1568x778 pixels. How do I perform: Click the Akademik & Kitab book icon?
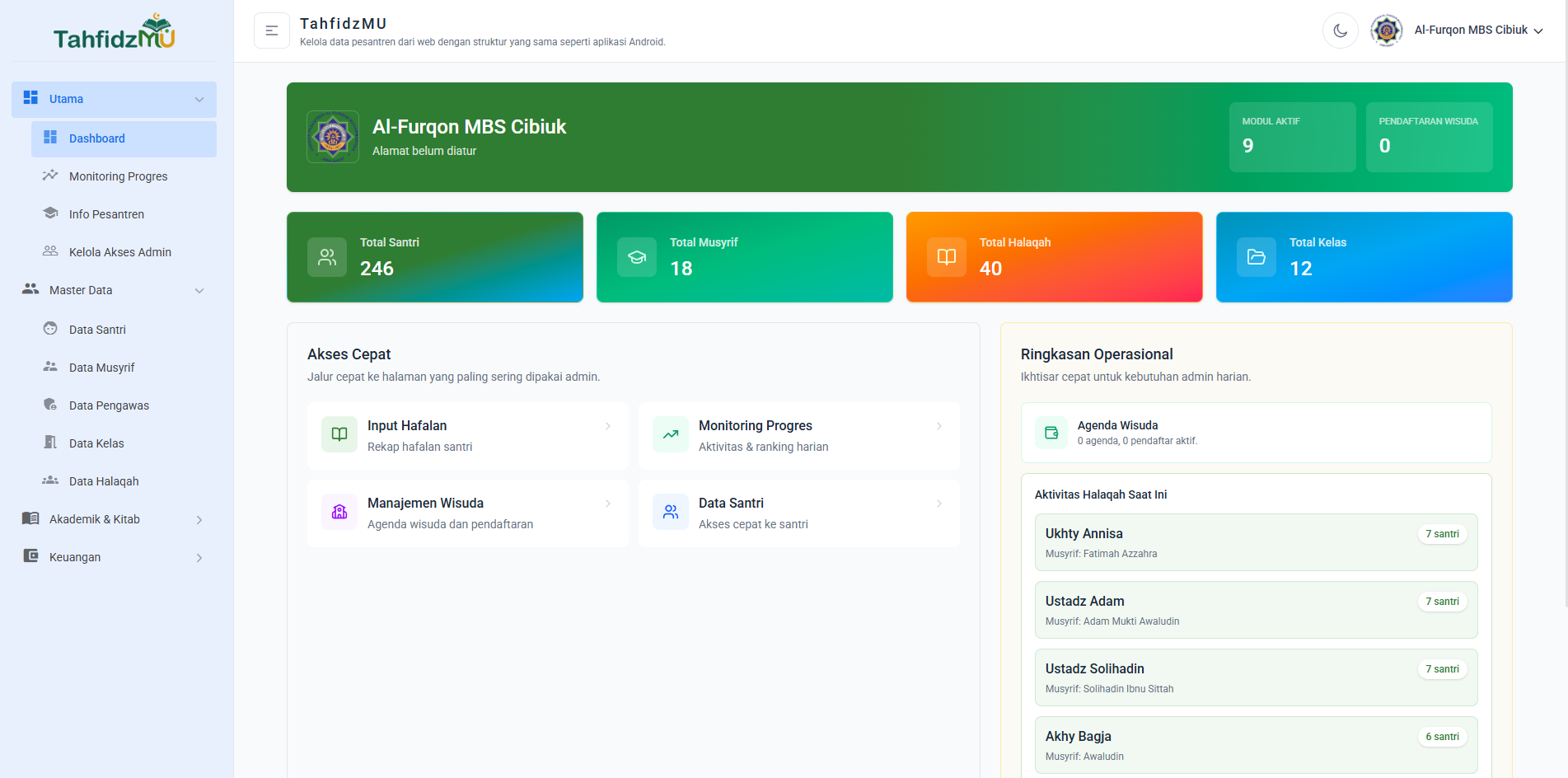click(x=30, y=518)
